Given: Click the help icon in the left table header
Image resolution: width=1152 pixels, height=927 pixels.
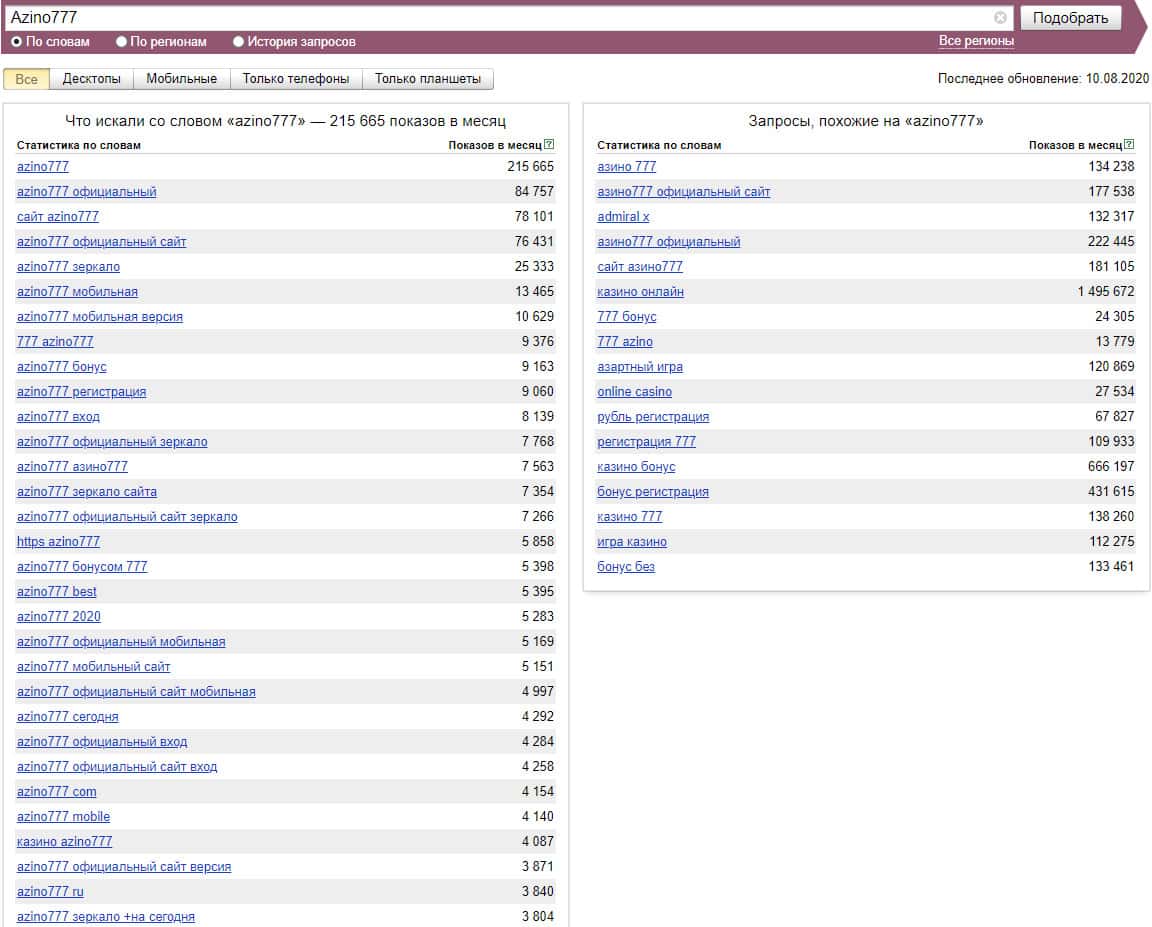Looking at the screenshot, I should [x=549, y=145].
